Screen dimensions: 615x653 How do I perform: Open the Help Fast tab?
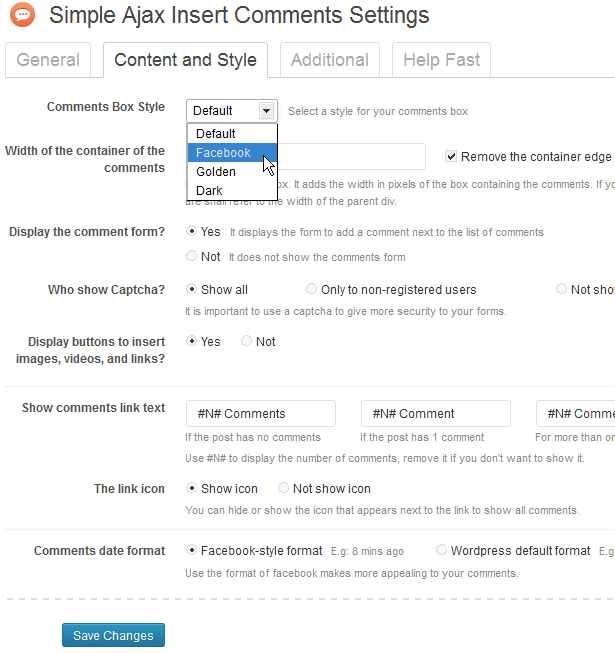[x=441, y=60]
